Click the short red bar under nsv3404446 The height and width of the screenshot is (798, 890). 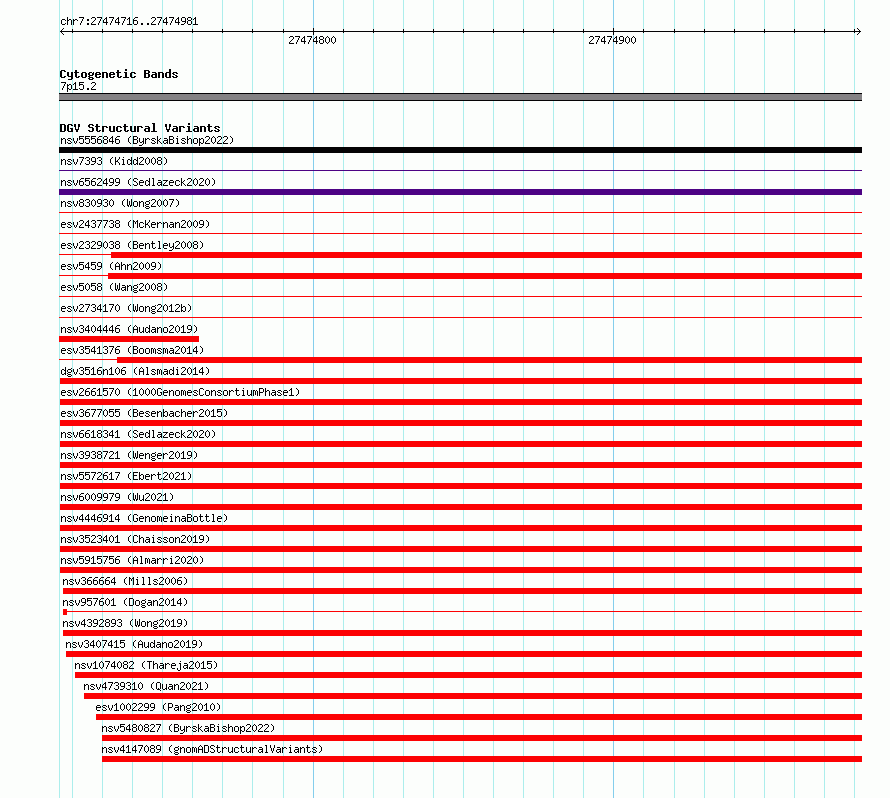(x=129, y=339)
